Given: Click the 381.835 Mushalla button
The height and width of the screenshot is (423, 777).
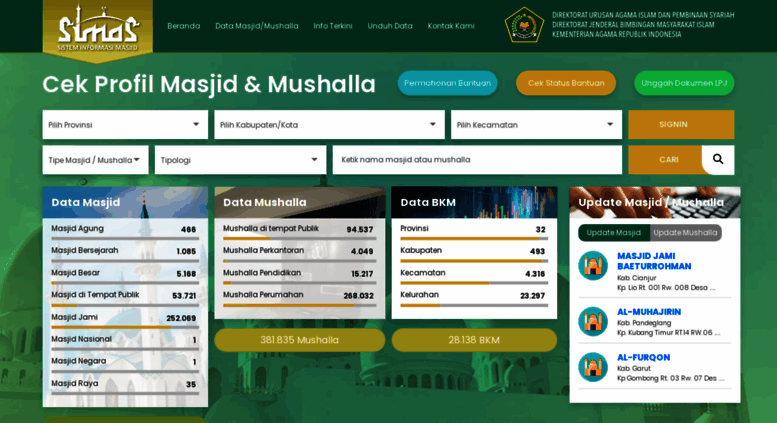Looking at the screenshot, I should (x=299, y=340).
